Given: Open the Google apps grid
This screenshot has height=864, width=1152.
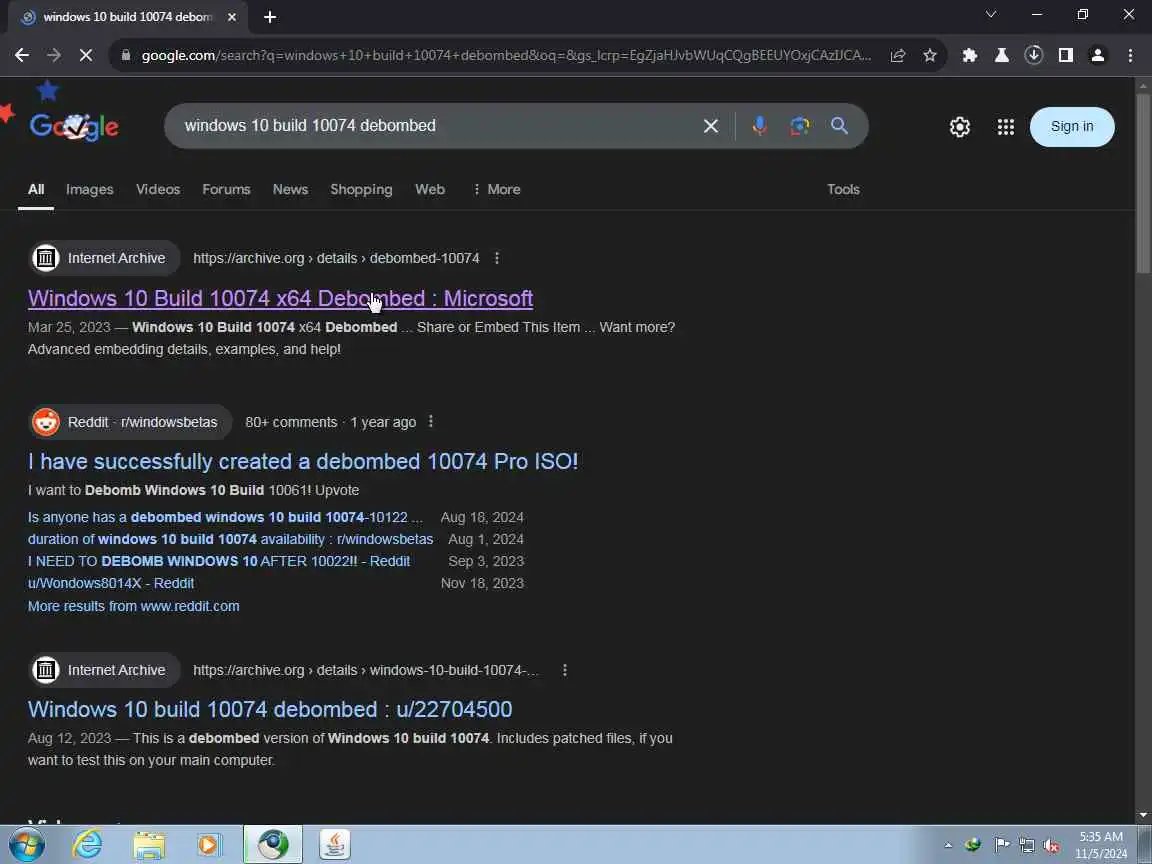Looking at the screenshot, I should [x=1006, y=127].
